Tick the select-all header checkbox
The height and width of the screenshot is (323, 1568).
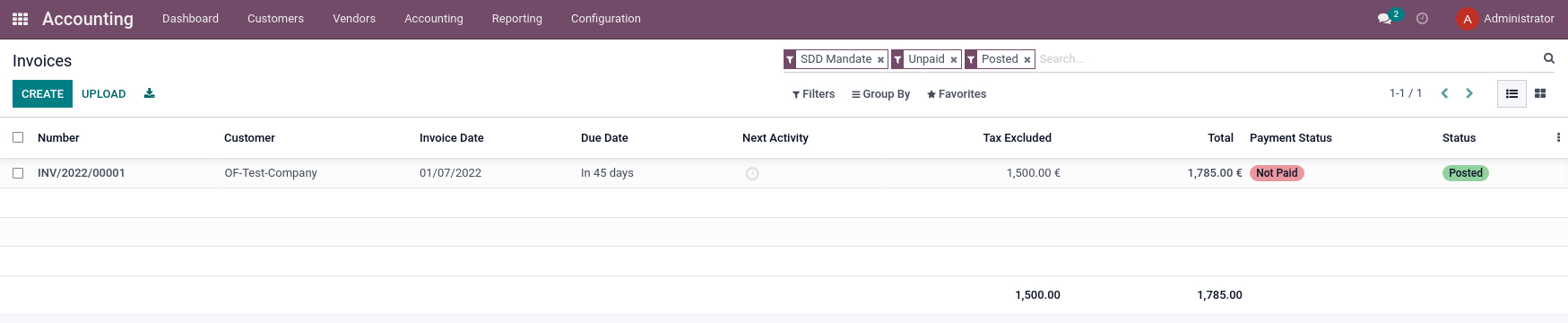(18, 137)
